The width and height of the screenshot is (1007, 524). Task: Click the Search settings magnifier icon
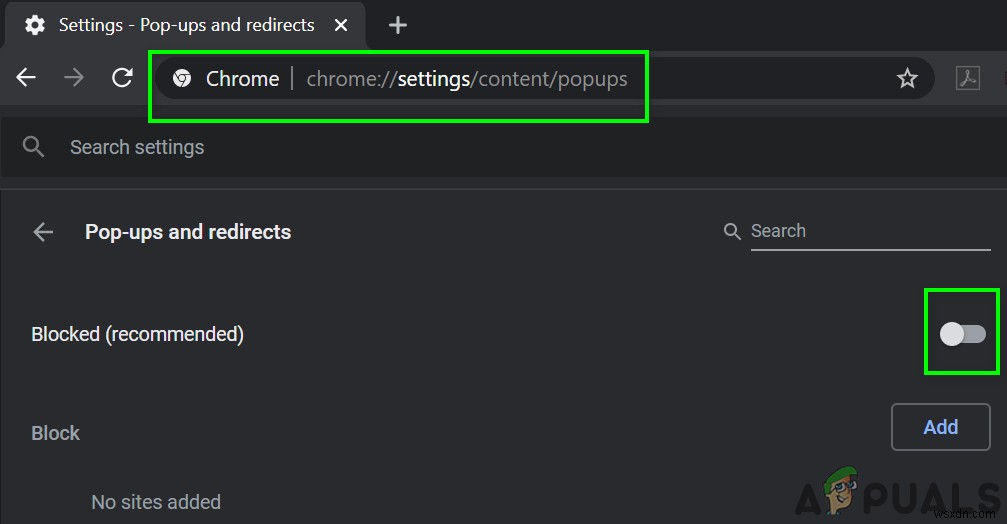(33, 147)
